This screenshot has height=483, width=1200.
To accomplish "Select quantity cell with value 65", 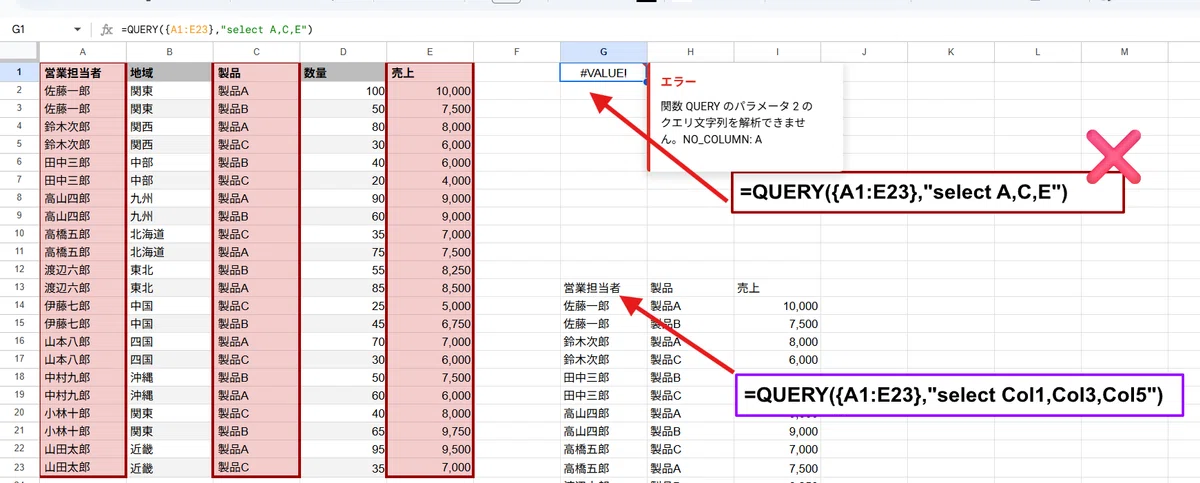I will pyautogui.click(x=343, y=431).
